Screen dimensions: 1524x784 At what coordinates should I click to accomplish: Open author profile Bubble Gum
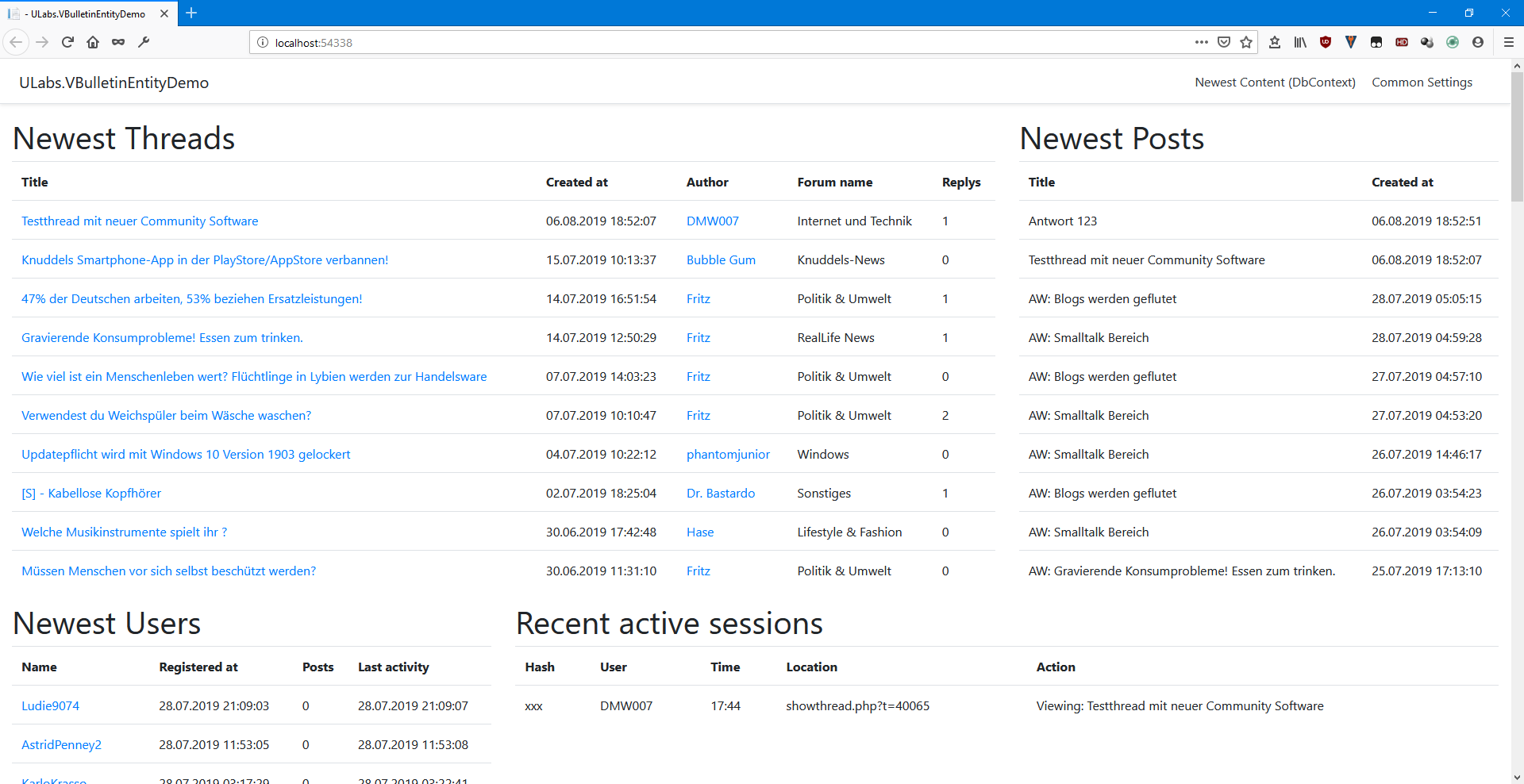point(721,260)
